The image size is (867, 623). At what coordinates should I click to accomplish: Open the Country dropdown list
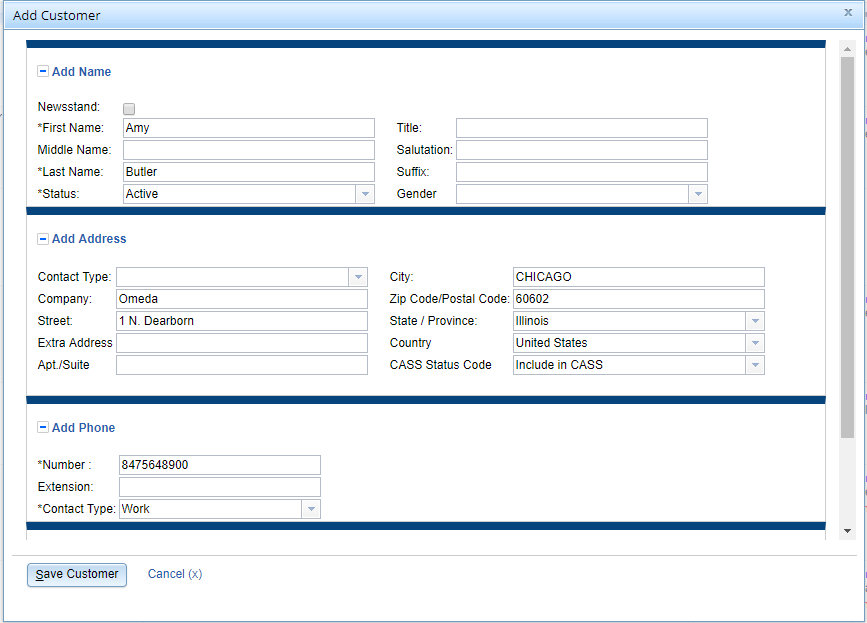pos(755,343)
